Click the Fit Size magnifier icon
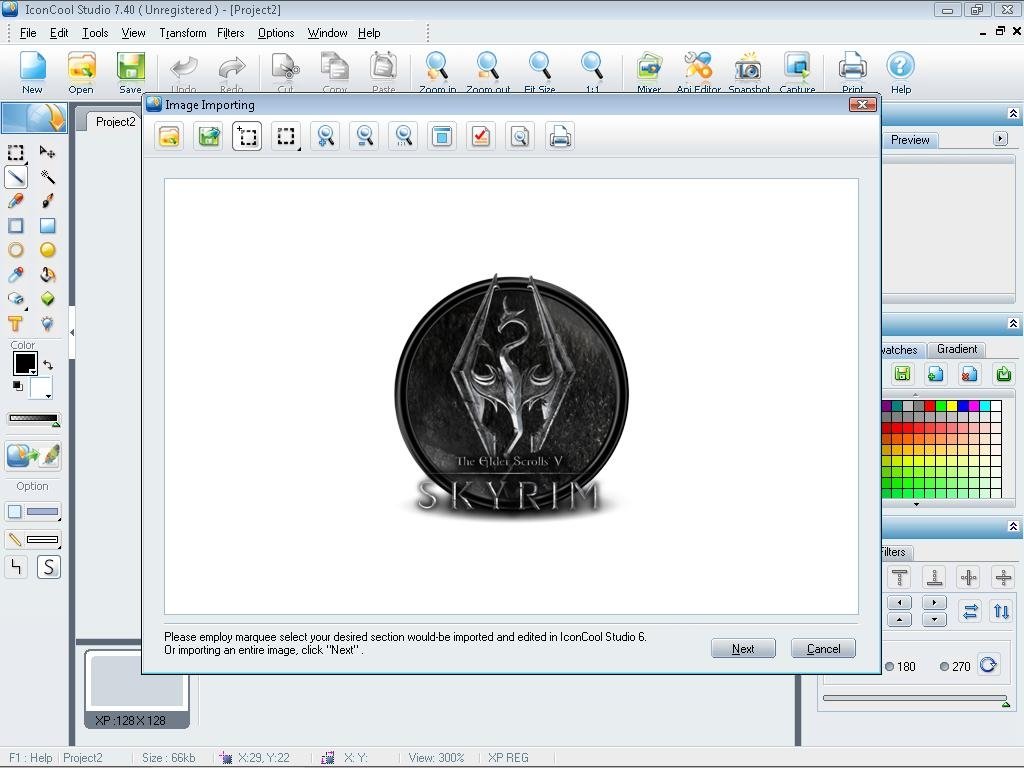Image resolution: width=1024 pixels, height=768 pixels. pyautogui.click(x=540, y=71)
